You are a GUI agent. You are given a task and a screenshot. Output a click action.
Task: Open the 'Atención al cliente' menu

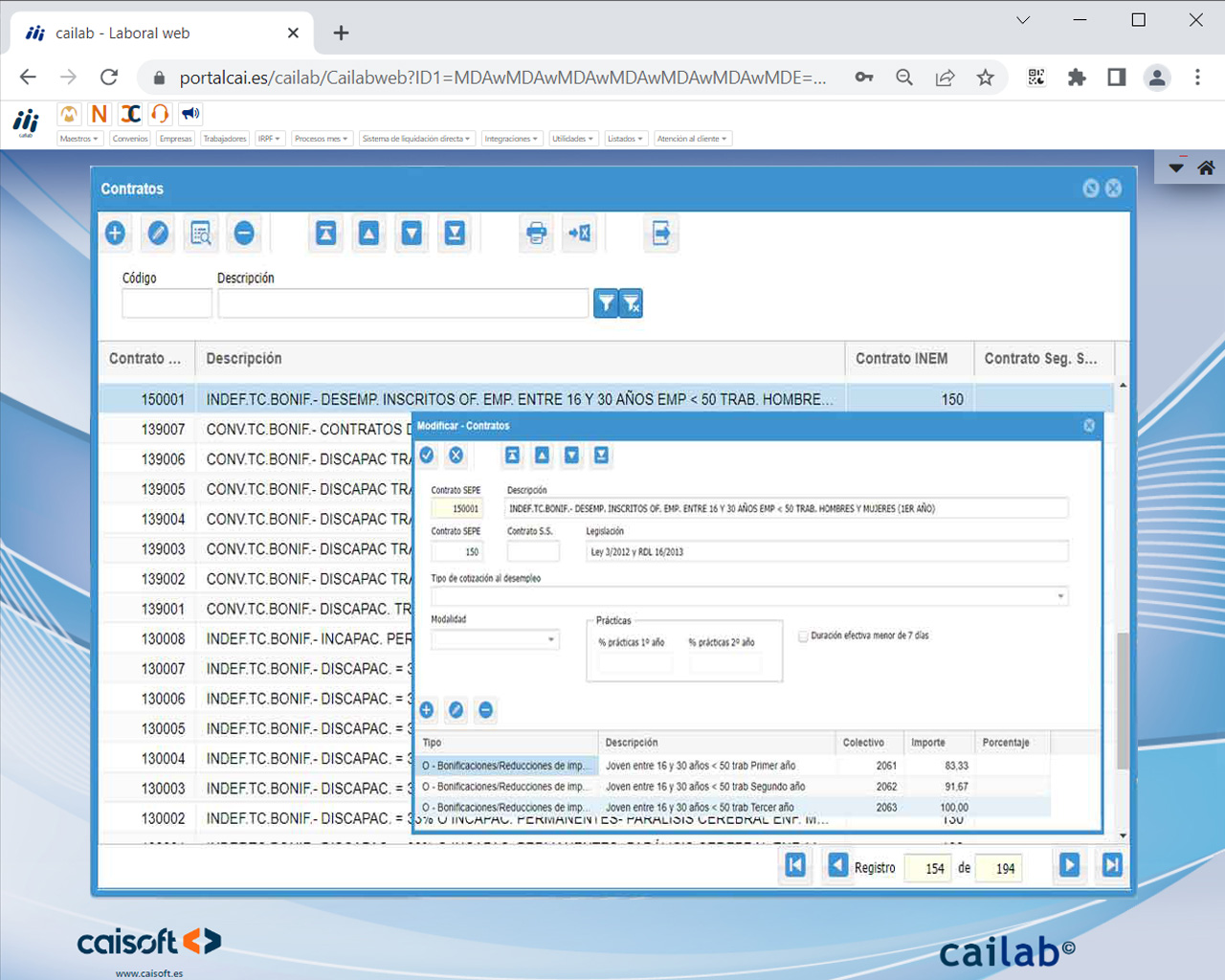pyautogui.click(x=692, y=138)
